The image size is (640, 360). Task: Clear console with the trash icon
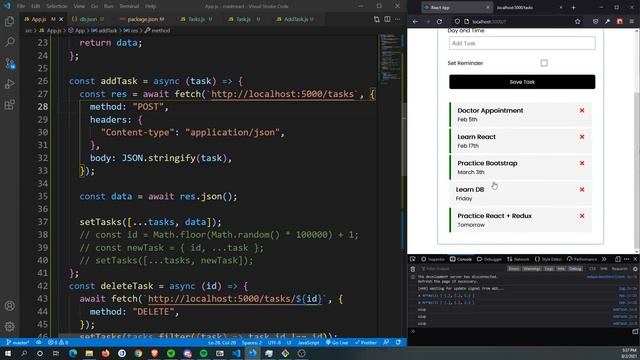413,269
